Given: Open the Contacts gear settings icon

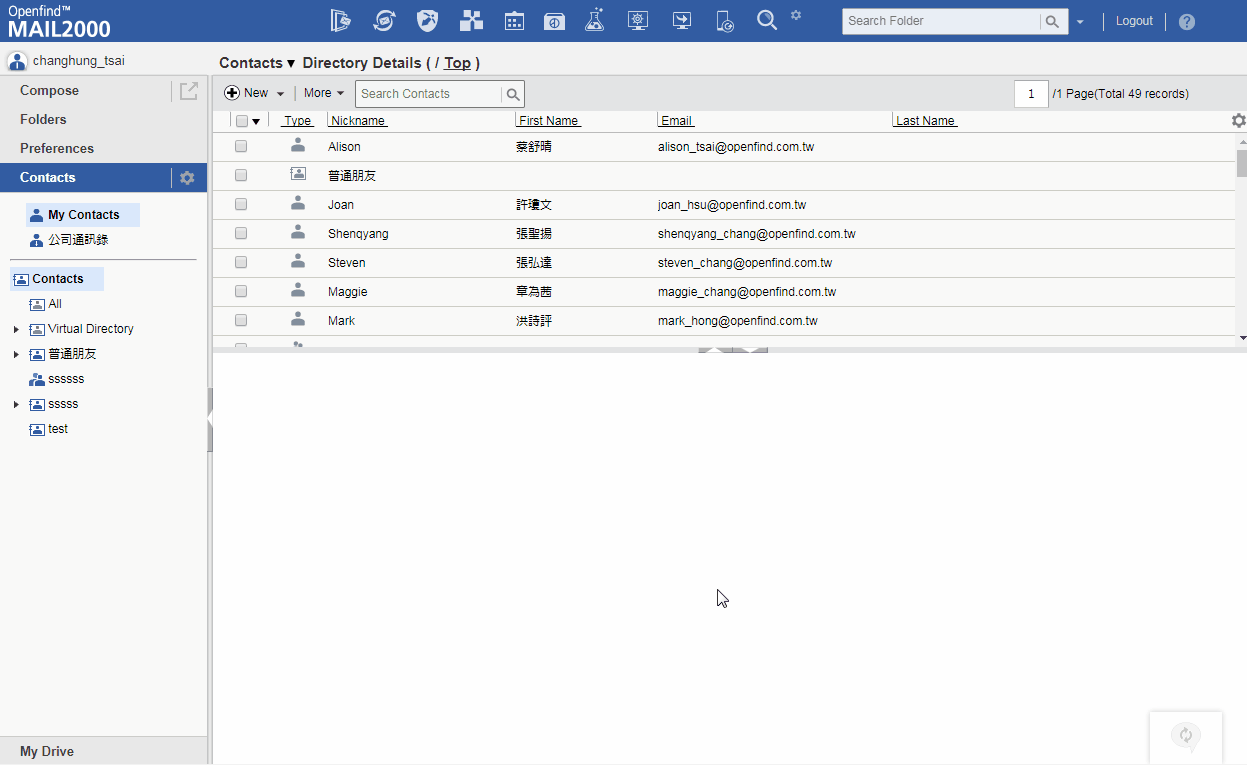Looking at the screenshot, I should pyautogui.click(x=187, y=178).
